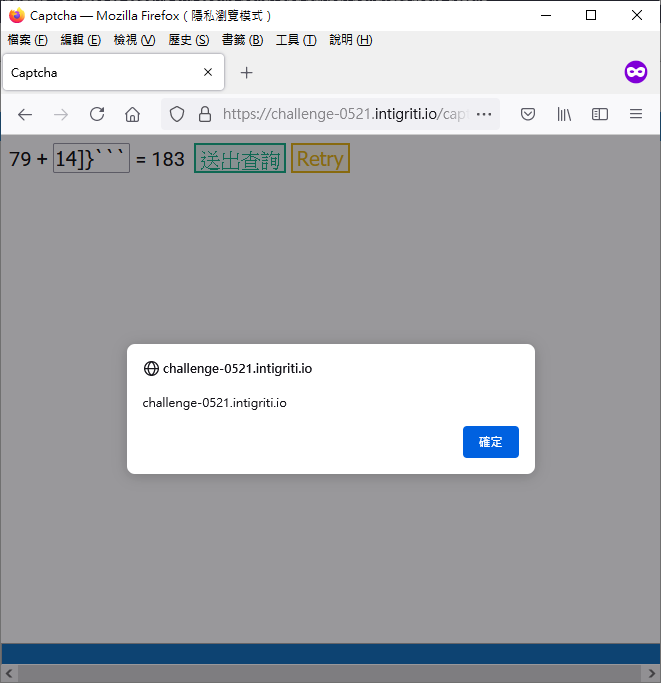Click the 送出查詢 submit button
This screenshot has height=683, width=661.
tap(240, 158)
